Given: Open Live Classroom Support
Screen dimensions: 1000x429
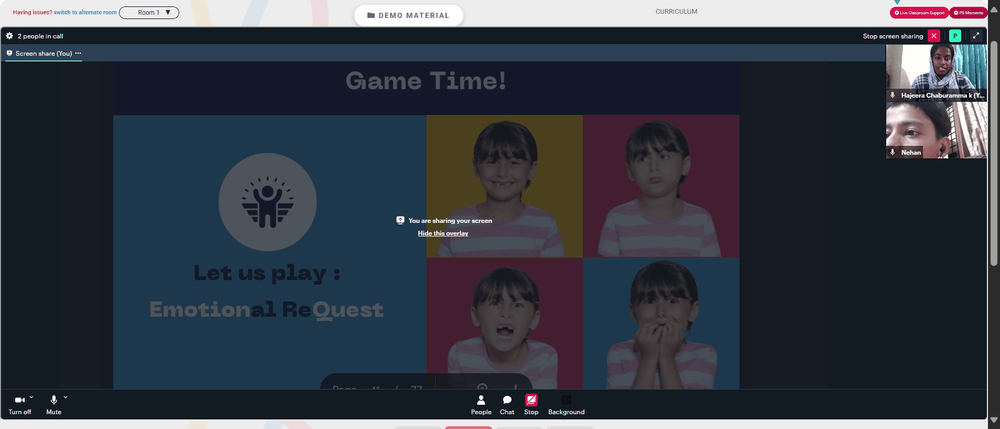Looking at the screenshot, I should [x=919, y=13].
